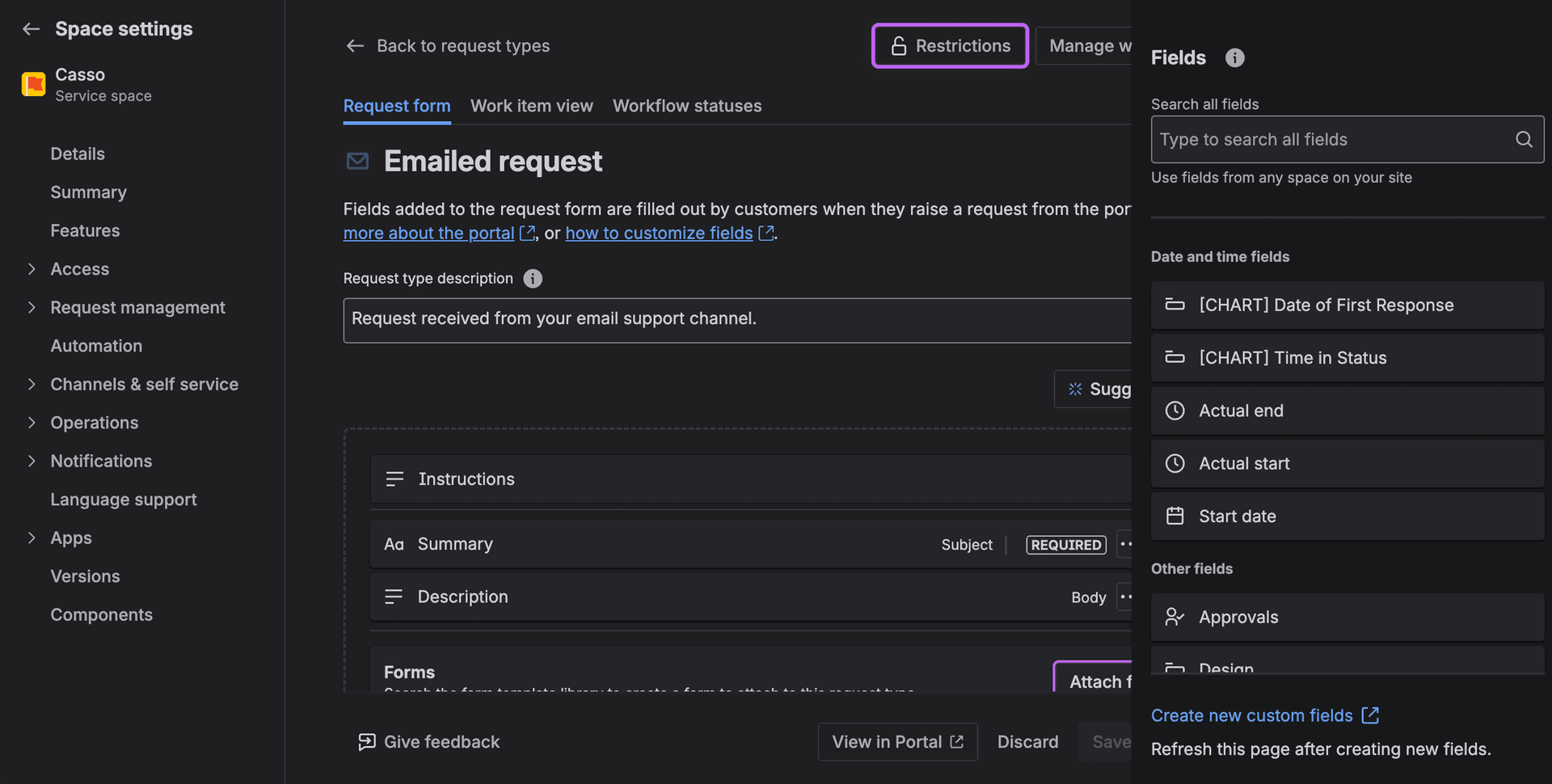The height and width of the screenshot is (784, 1552).
Task: Click the lock icon on Restrictions button
Action: [899, 46]
